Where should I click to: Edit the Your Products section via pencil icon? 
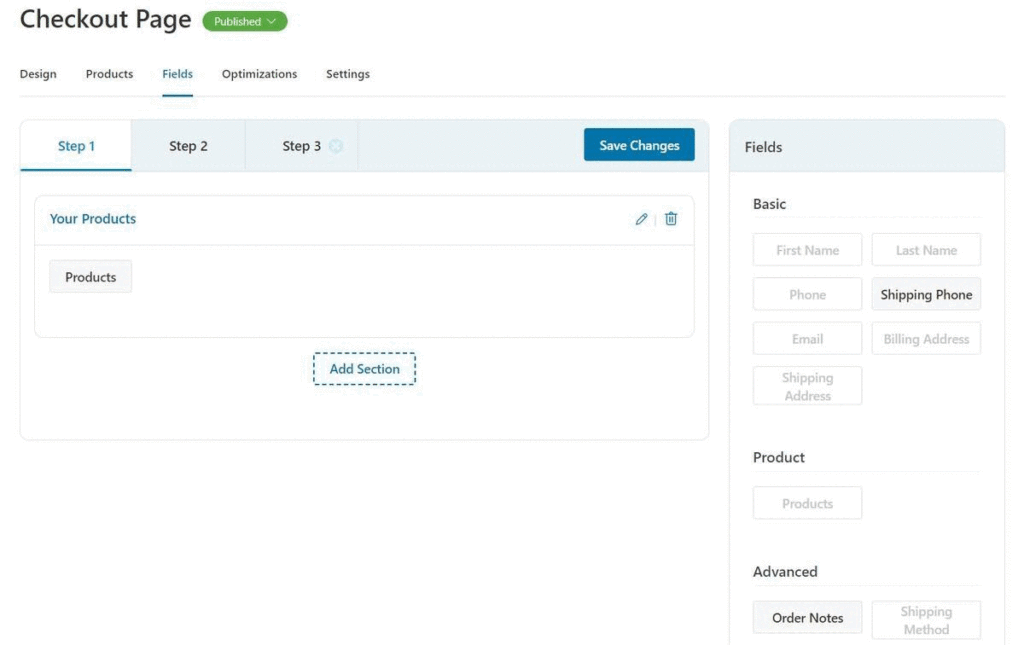(641, 219)
